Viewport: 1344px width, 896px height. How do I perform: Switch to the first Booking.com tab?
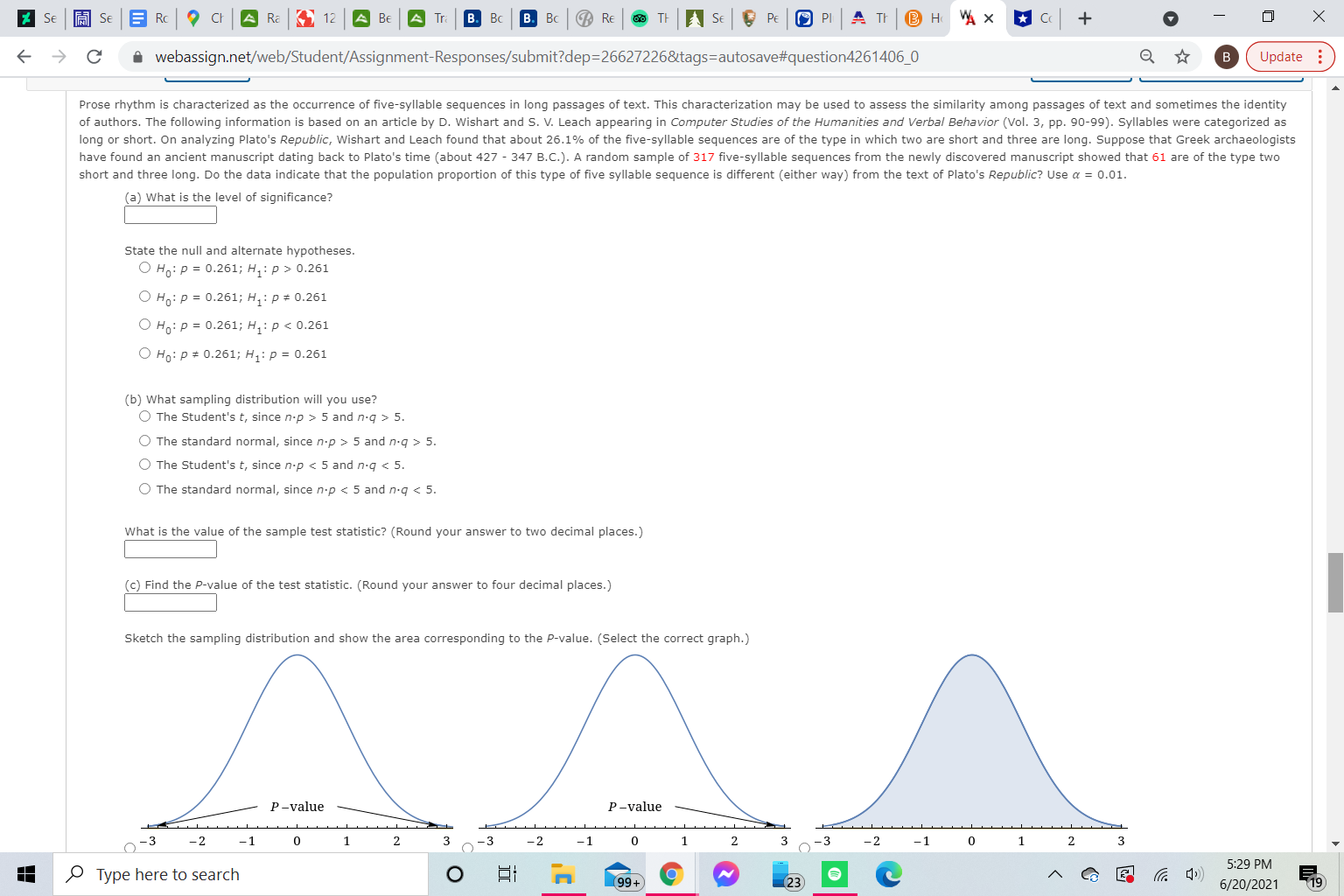pyautogui.click(x=485, y=18)
